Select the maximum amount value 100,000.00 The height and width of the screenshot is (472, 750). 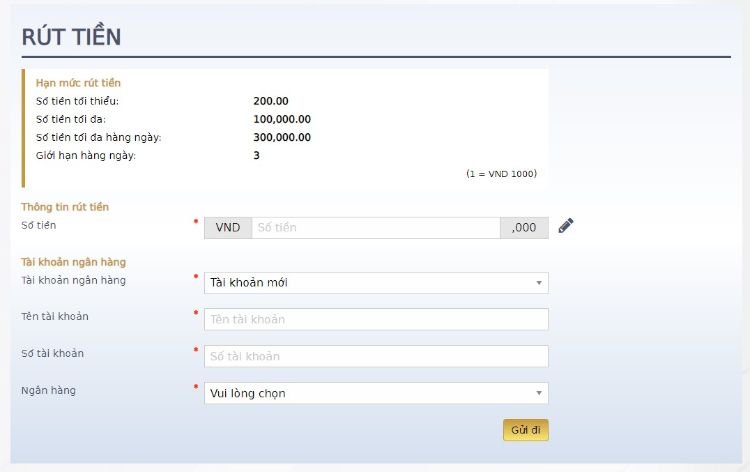[x=282, y=119]
